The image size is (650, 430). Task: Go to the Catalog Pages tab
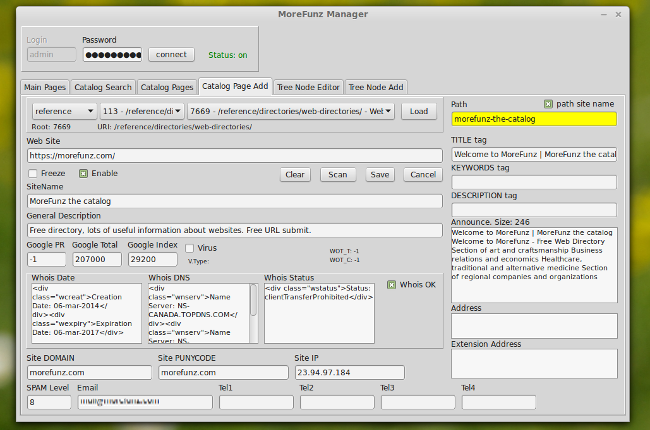tap(167, 87)
